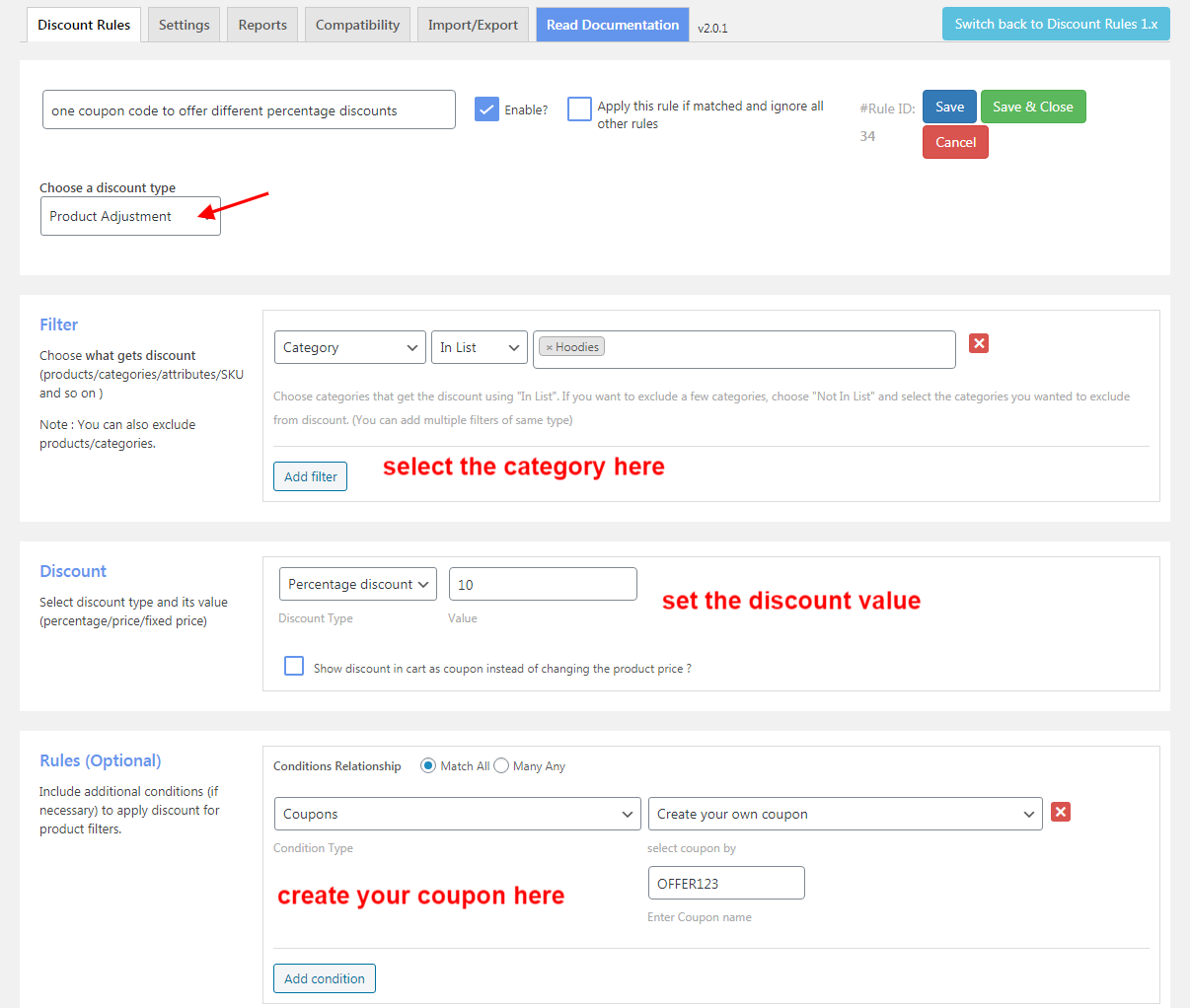Click the Add filter button
This screenshot has width=1190, height=1008.
310,475
